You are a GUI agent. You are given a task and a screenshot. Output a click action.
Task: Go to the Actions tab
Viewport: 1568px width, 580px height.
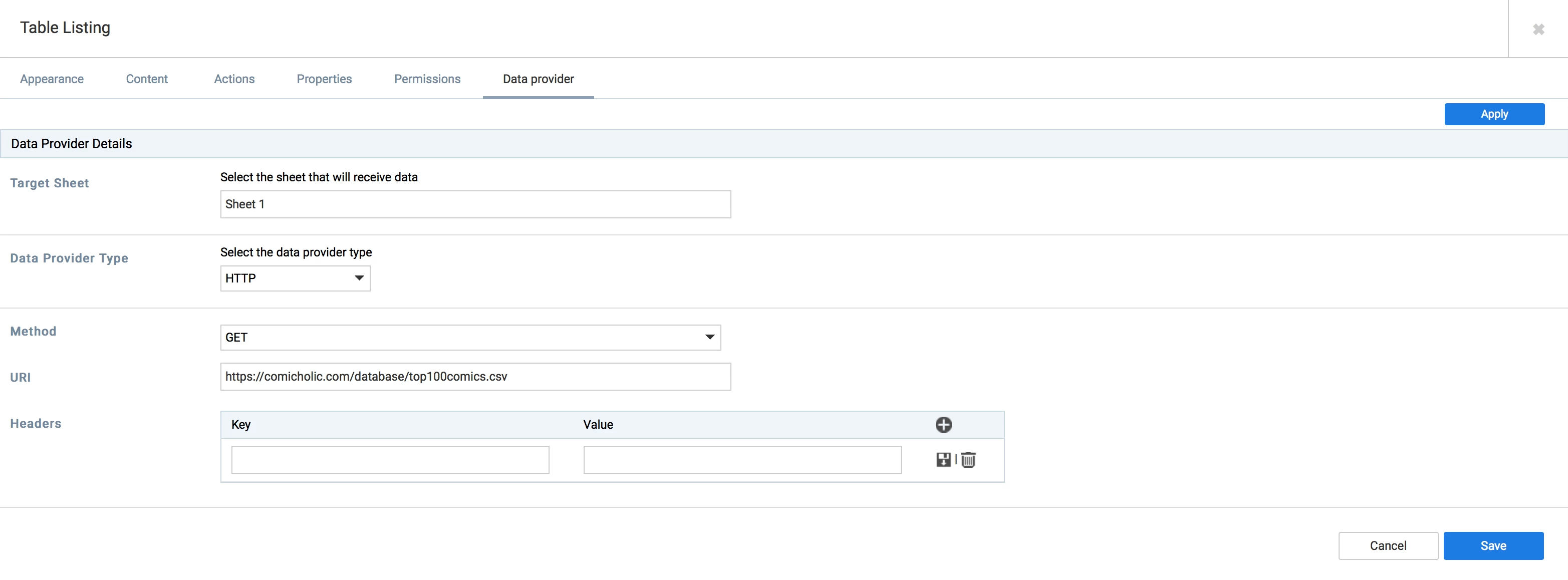[234, 79]
